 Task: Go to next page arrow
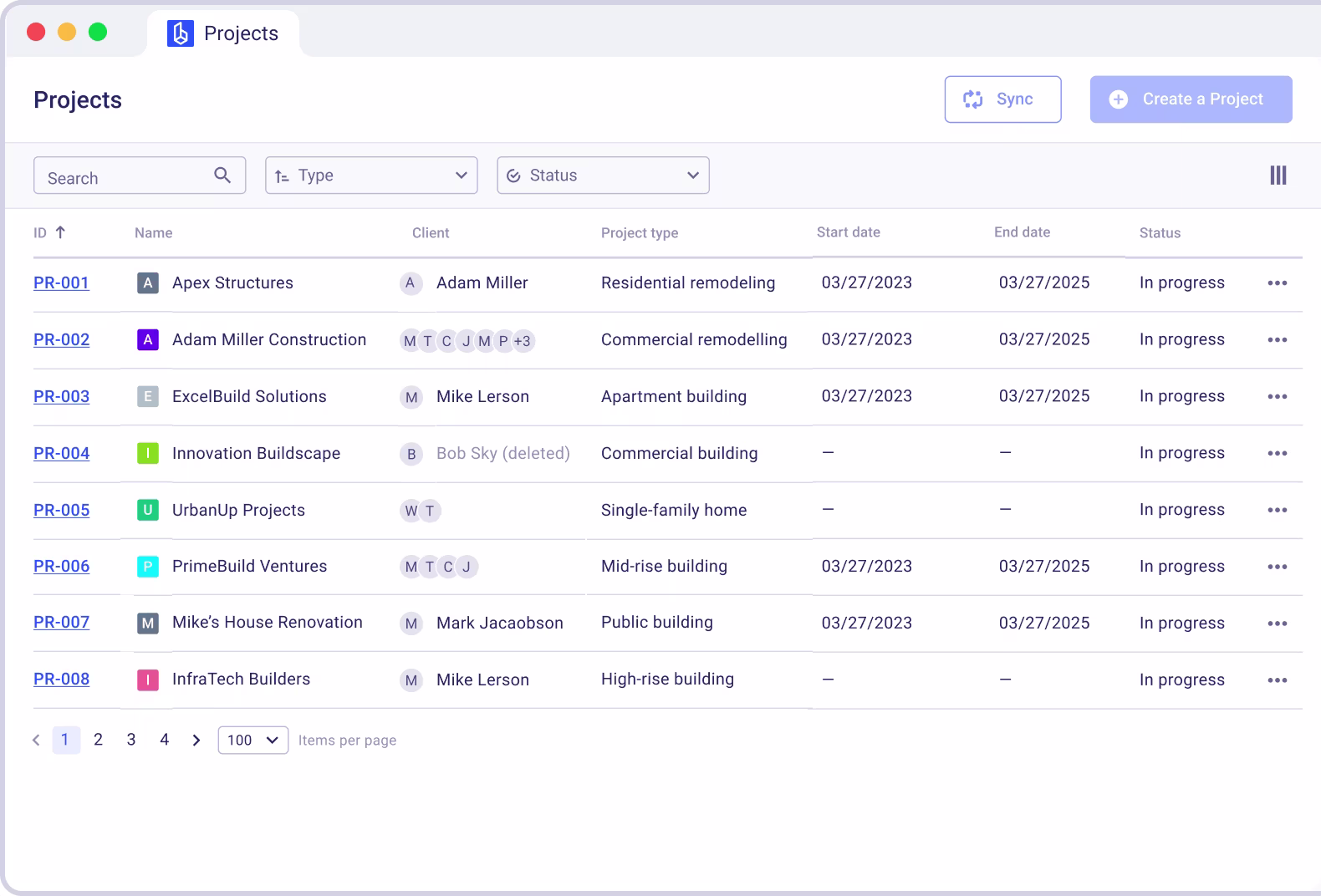[x=196, y=740]
